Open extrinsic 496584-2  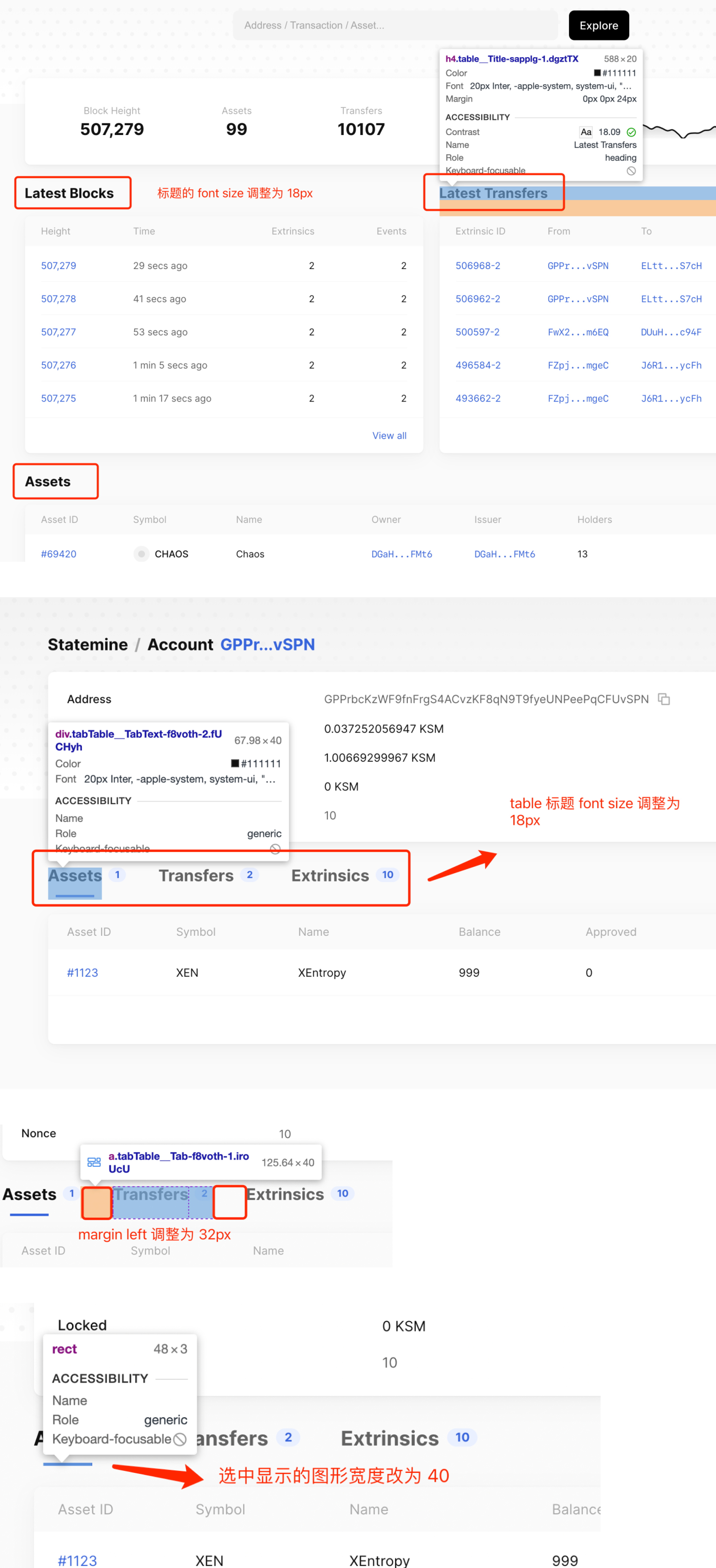[x=478, y=365]
